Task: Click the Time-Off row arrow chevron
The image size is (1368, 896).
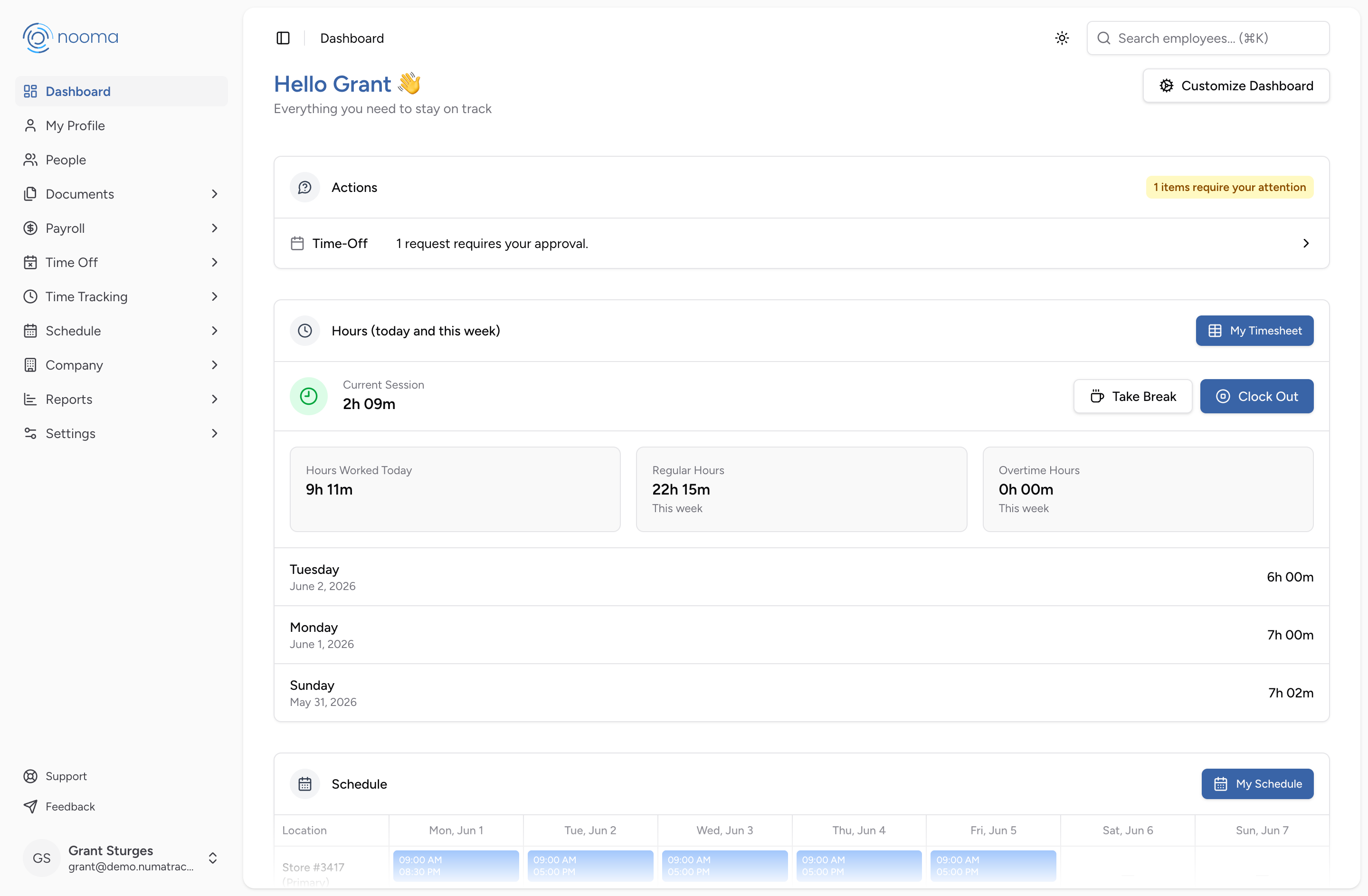Action: (x=1305, y=243)
